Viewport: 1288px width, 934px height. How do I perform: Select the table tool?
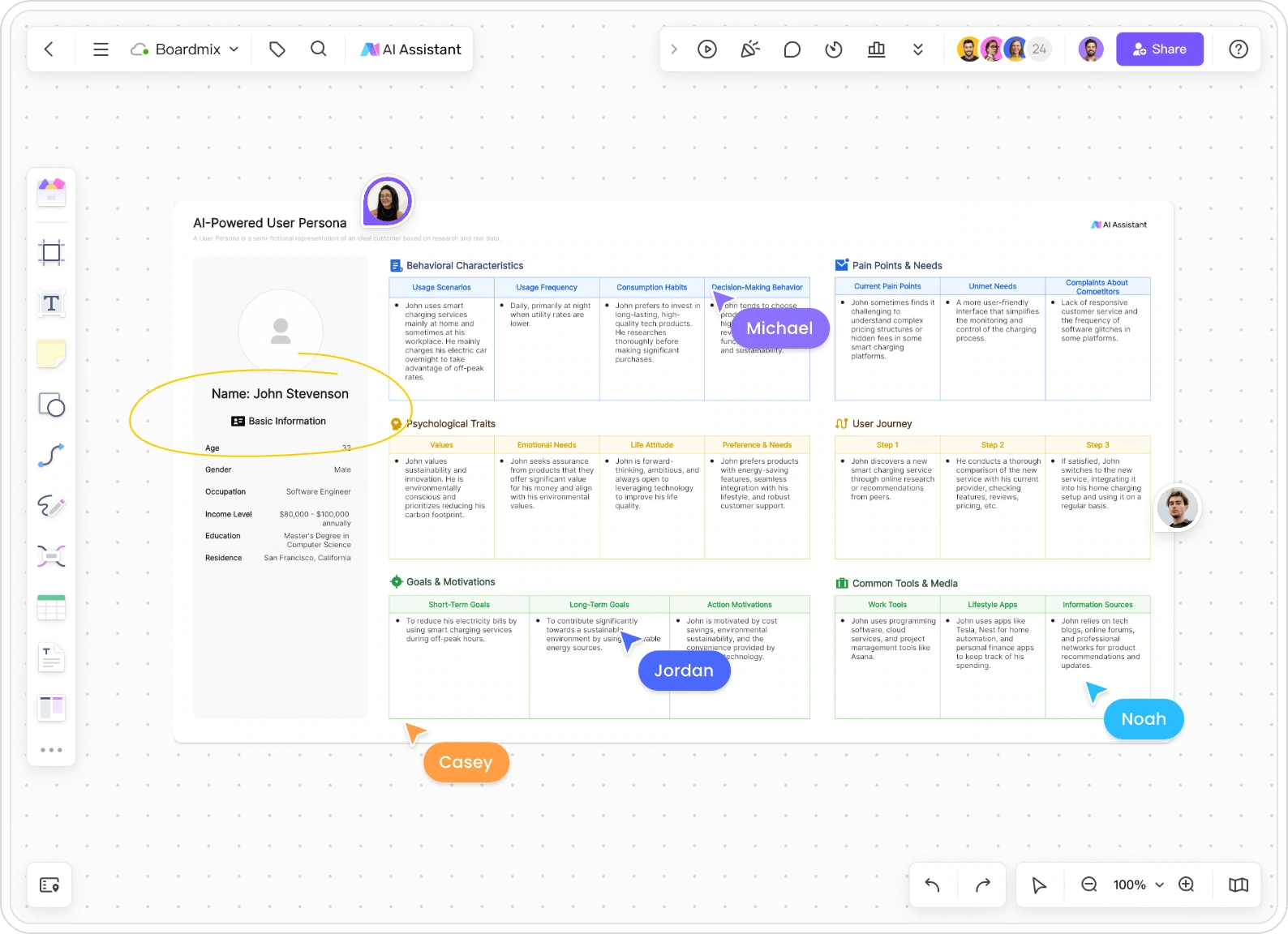pos(51,607)
